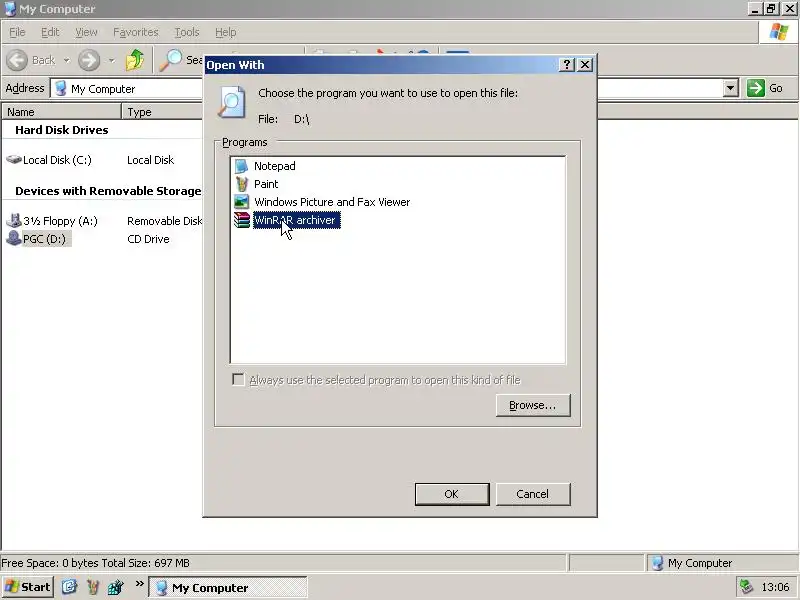Click My Computer taskbar button

228,587
